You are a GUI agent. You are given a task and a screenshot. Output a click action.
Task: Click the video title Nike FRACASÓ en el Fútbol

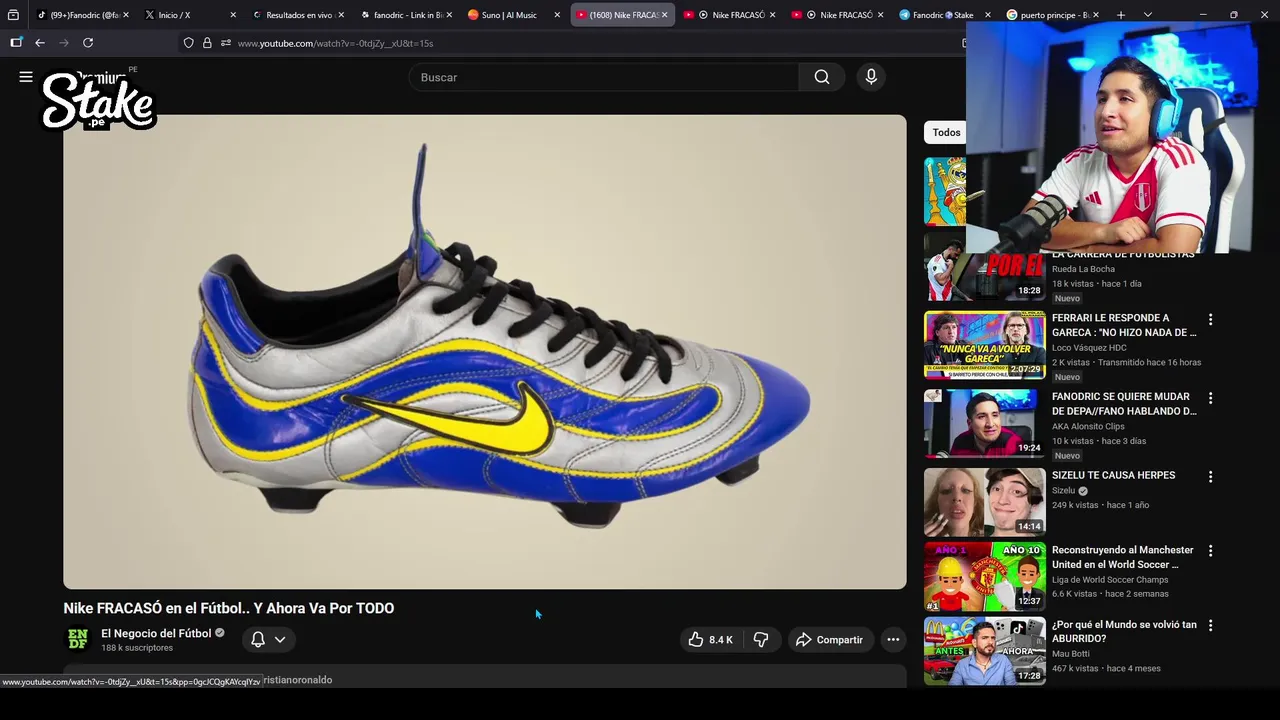click(x=229, y=608)
